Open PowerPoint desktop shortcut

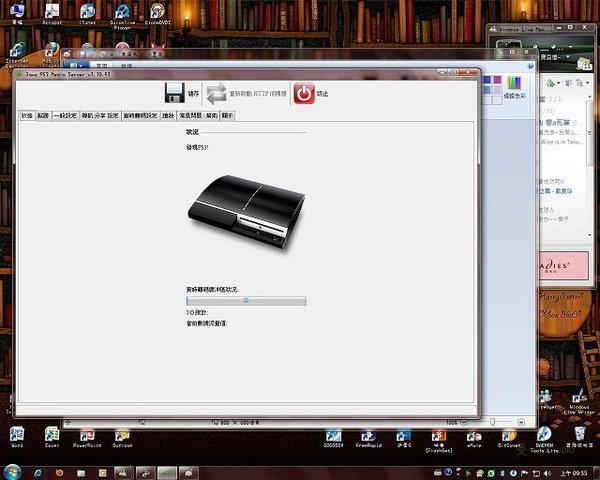pyautogui.click(x=87, y=438)
